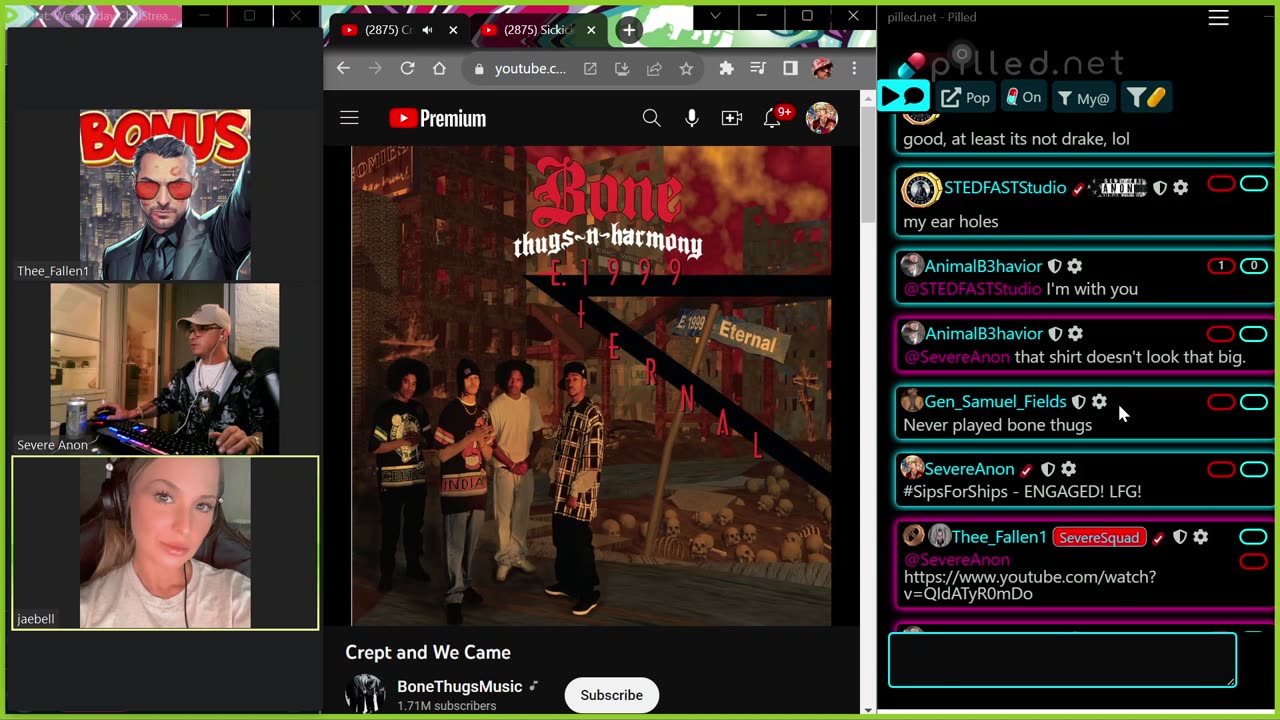The width and height of the screenshot is (1280, 720).
Task: Click red pill showing 1 count
Action: click(x=1221, y=266)
